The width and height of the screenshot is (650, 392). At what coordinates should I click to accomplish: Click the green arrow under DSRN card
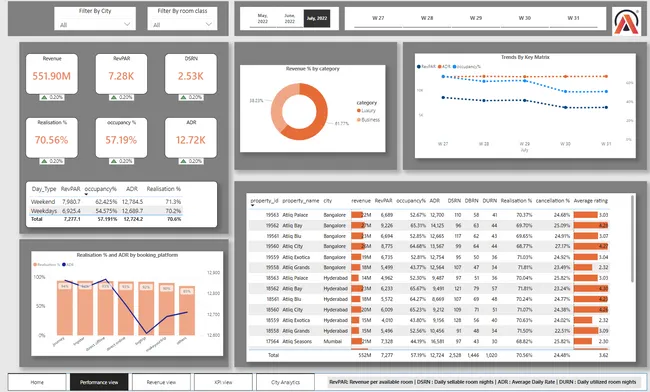[183, 97]
